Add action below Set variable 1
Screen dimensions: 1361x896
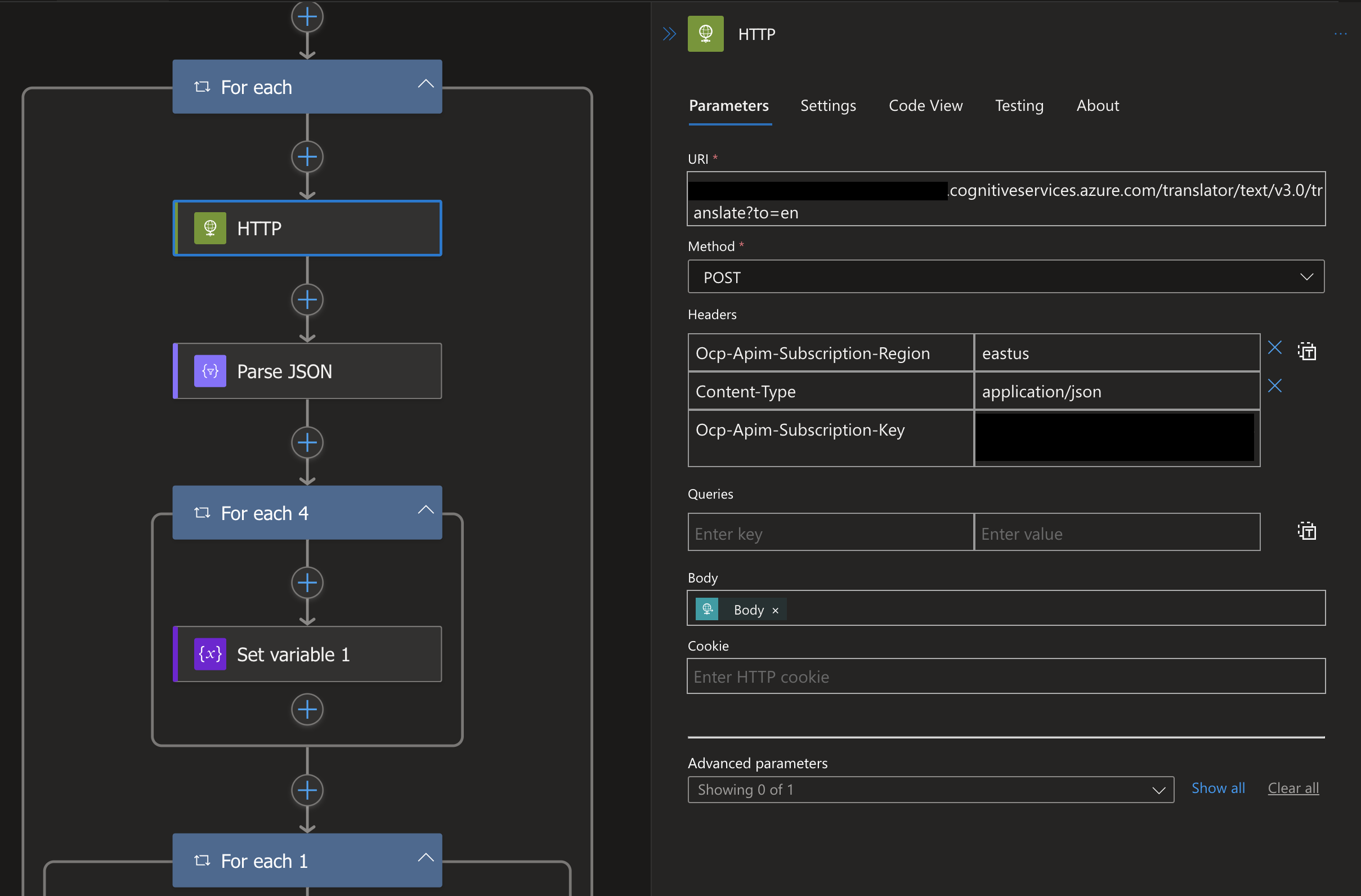pyautogui.click(x=307, y=710)
